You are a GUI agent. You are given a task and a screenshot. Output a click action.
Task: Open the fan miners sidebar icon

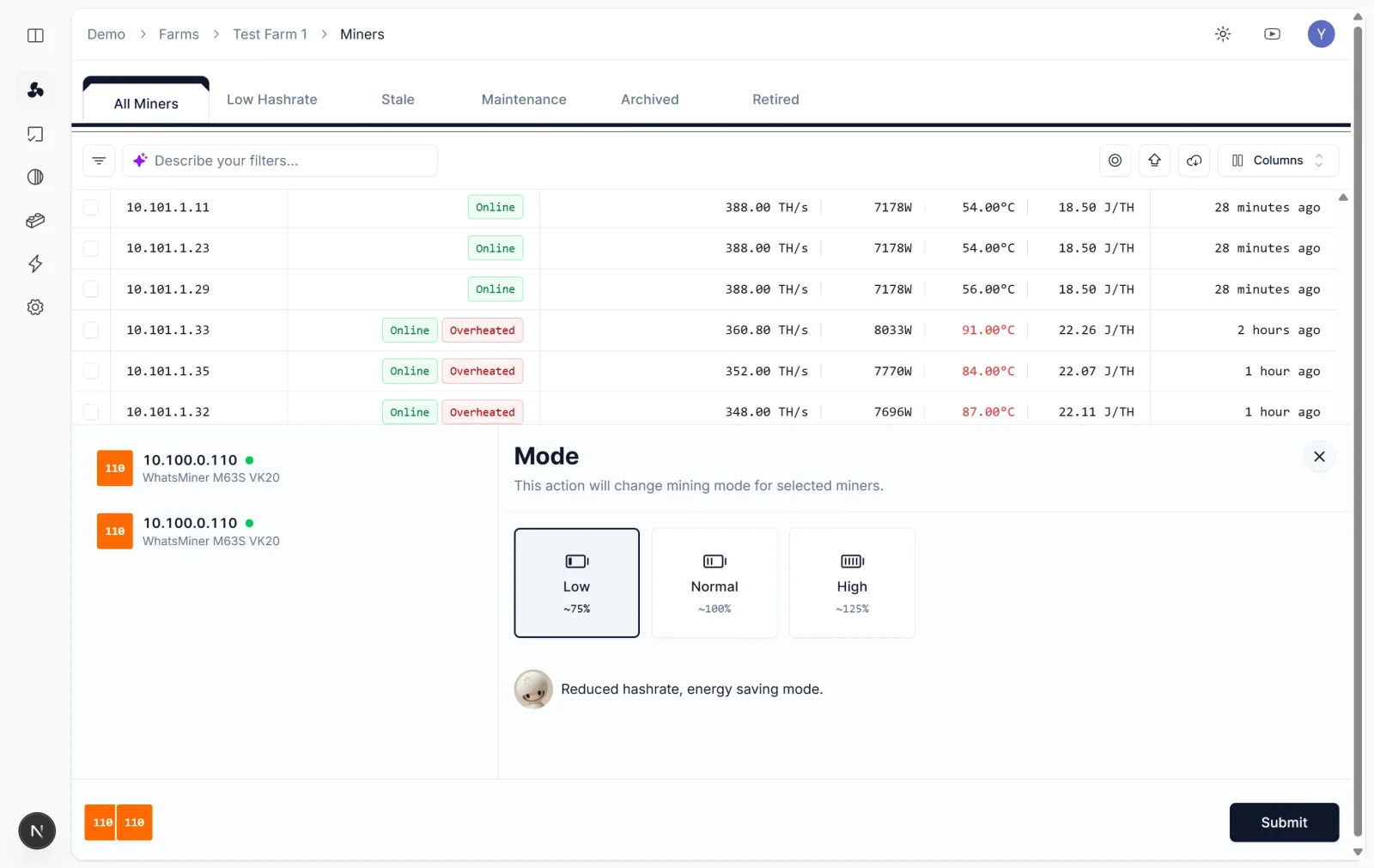(x=35, y=89)
